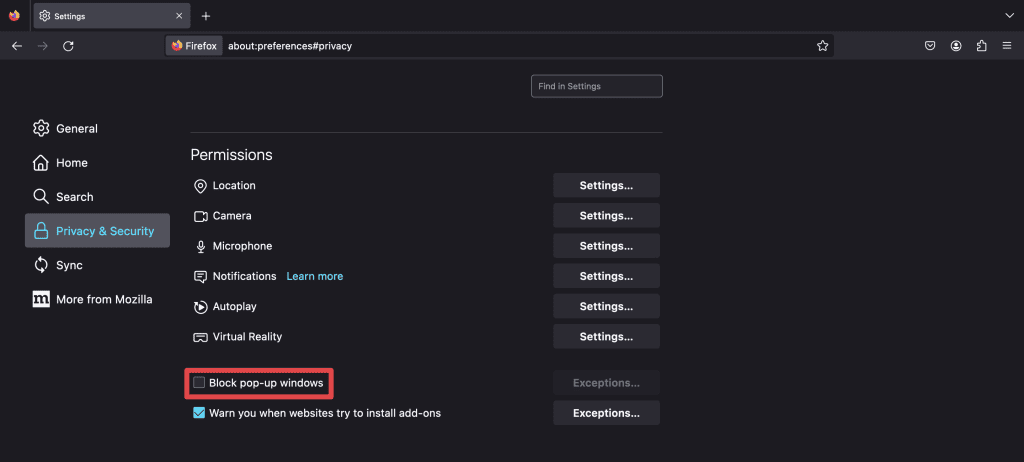1024x462 pixels.
Task: Close the Settings tab
Action: click(x=179, y=16)
